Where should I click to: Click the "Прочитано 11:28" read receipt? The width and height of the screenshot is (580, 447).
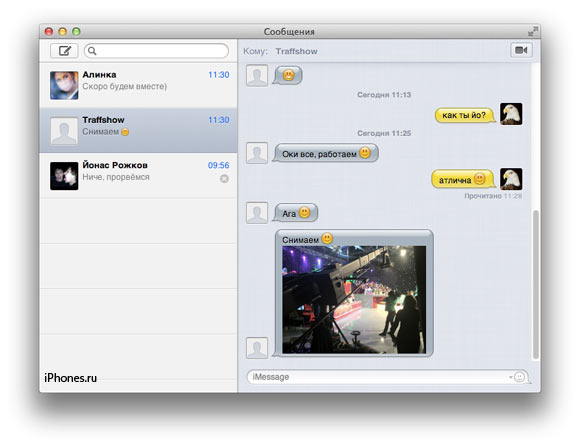(x=493, y=196)
